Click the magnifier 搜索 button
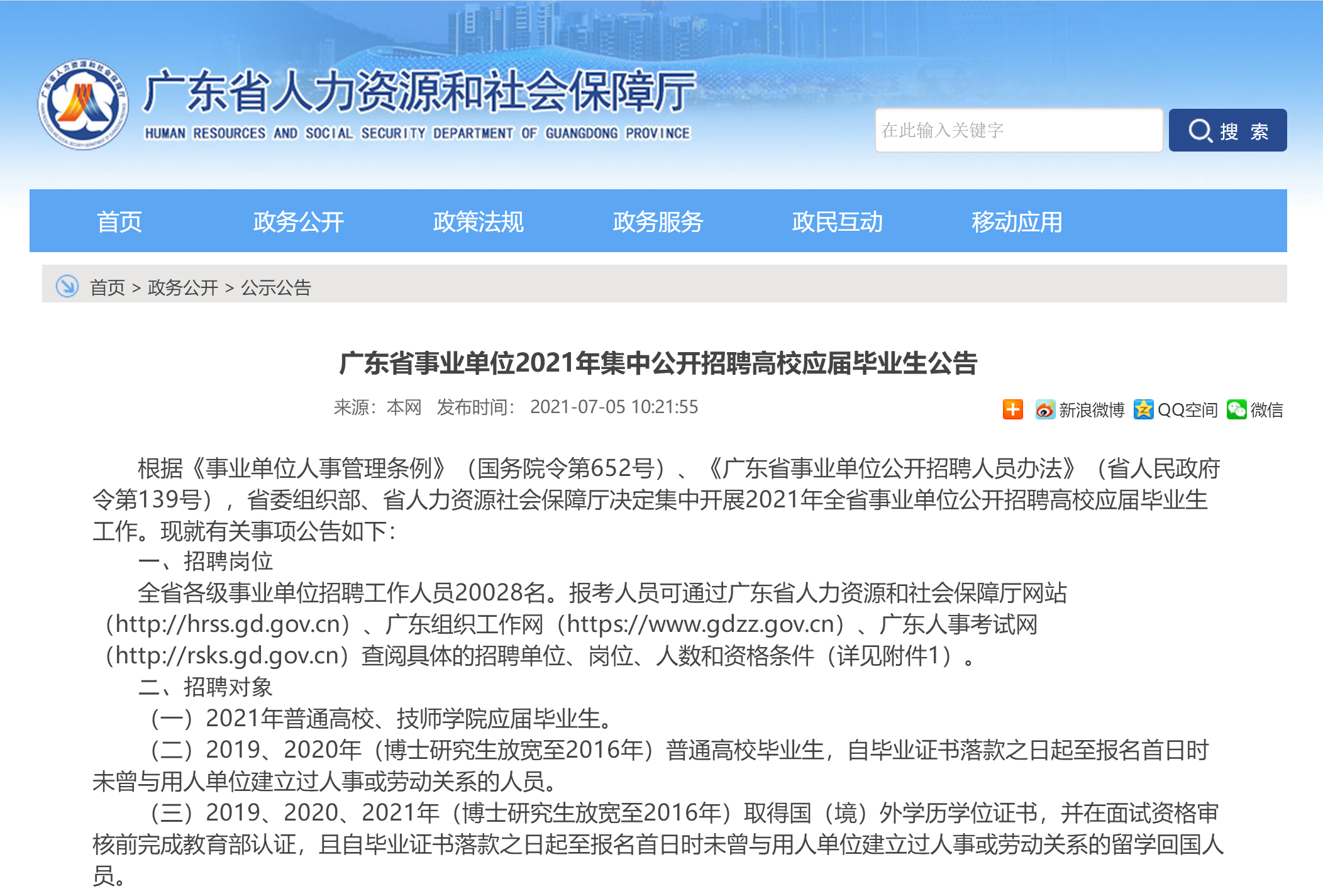 (x=1227, y=131)
